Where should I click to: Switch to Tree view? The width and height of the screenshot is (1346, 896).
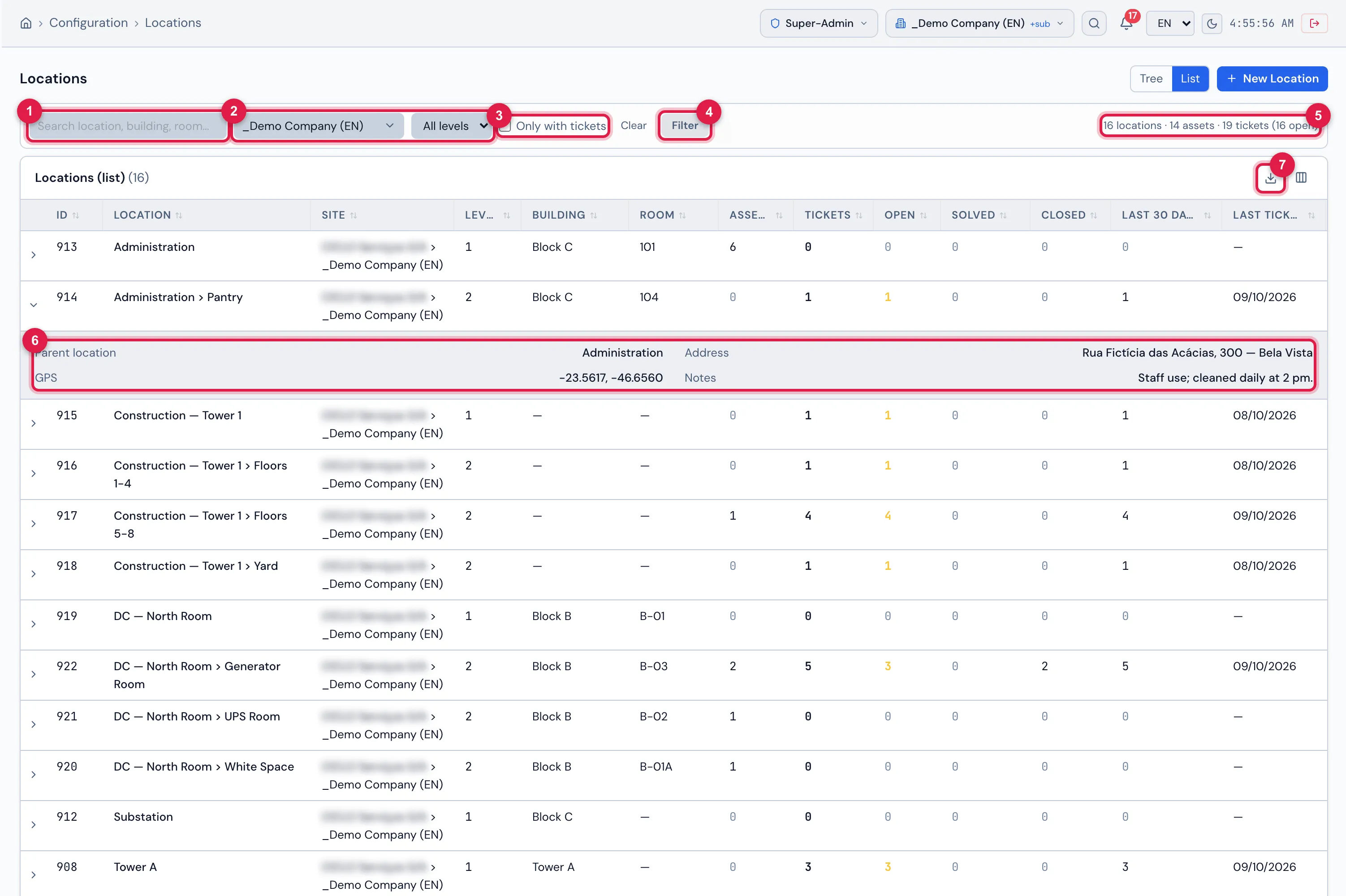[x=1151, y=79]
